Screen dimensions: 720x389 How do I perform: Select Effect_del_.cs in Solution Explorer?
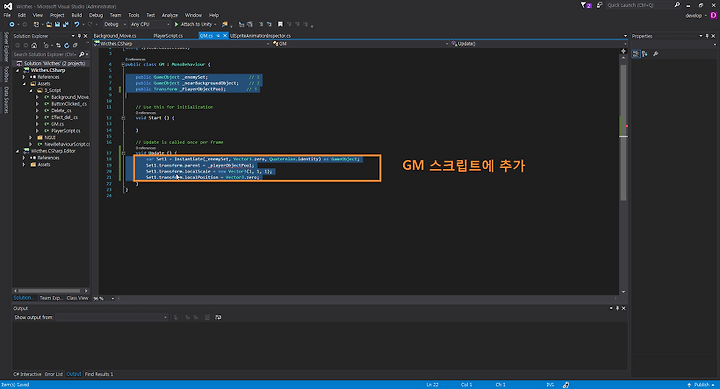point(64,117)
